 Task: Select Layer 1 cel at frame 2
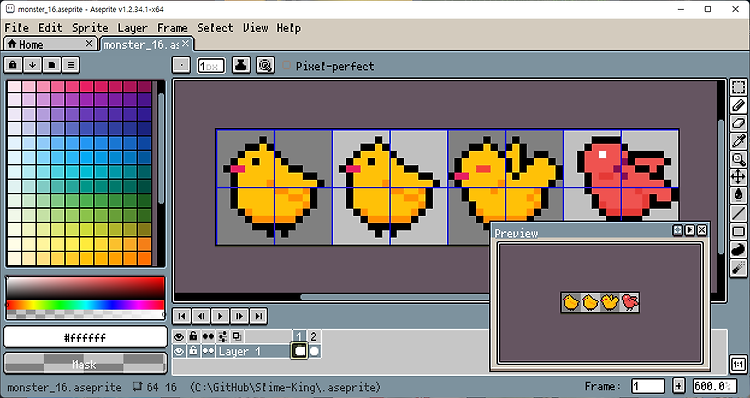coord(314,351)
